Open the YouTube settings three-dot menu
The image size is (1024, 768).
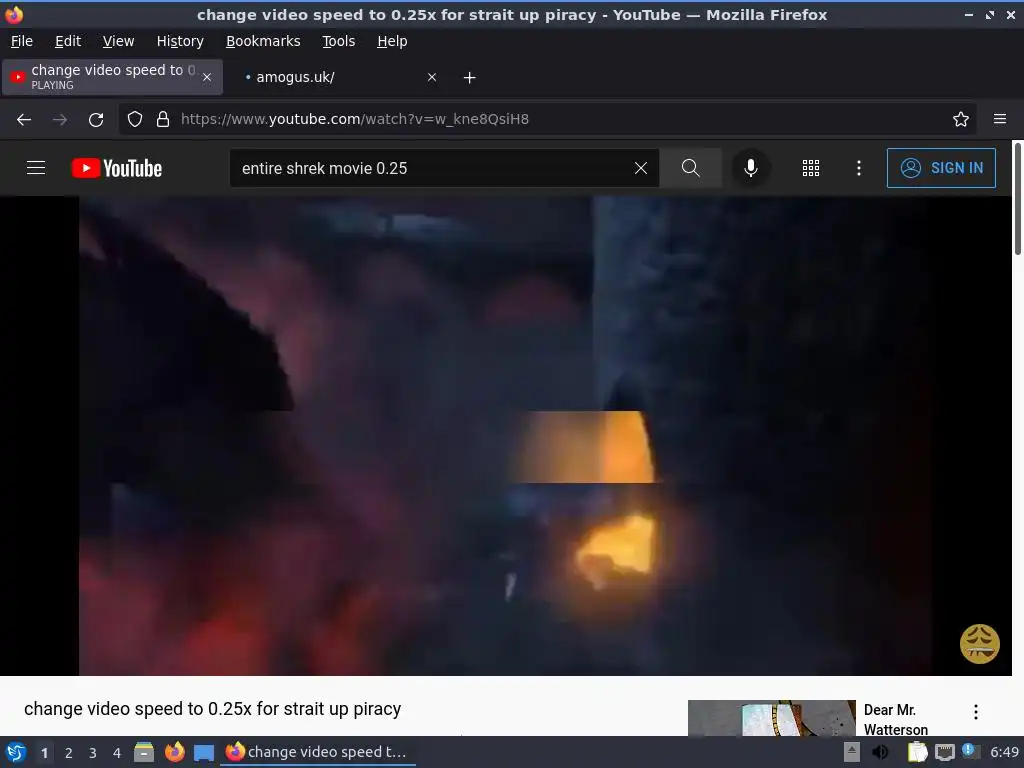tap(859, 168)
